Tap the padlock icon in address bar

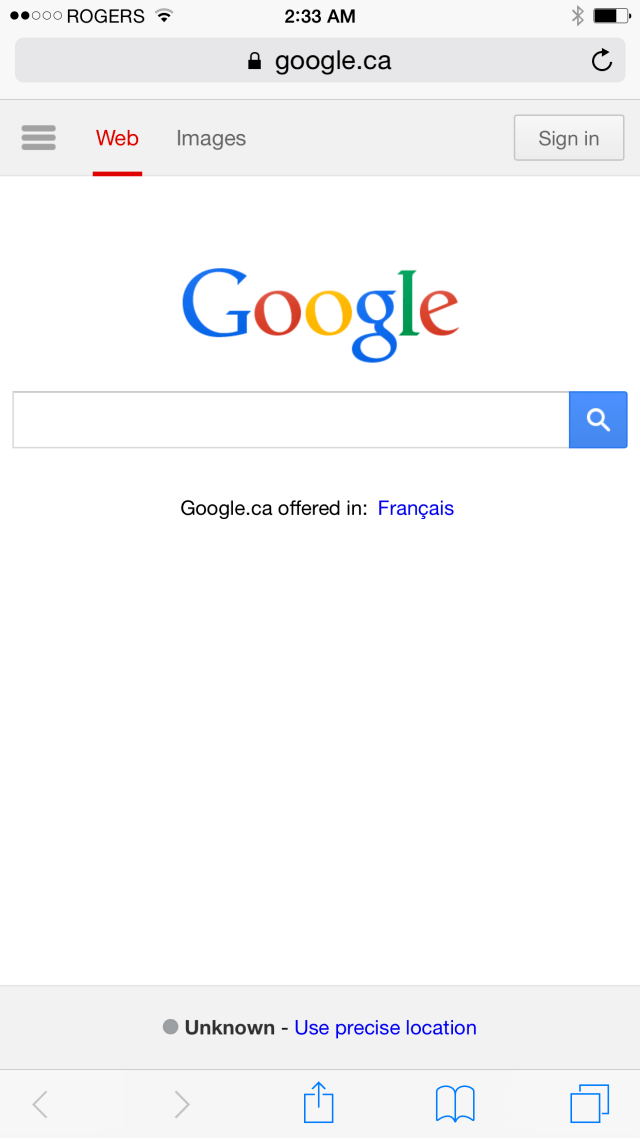pos(254,61)
